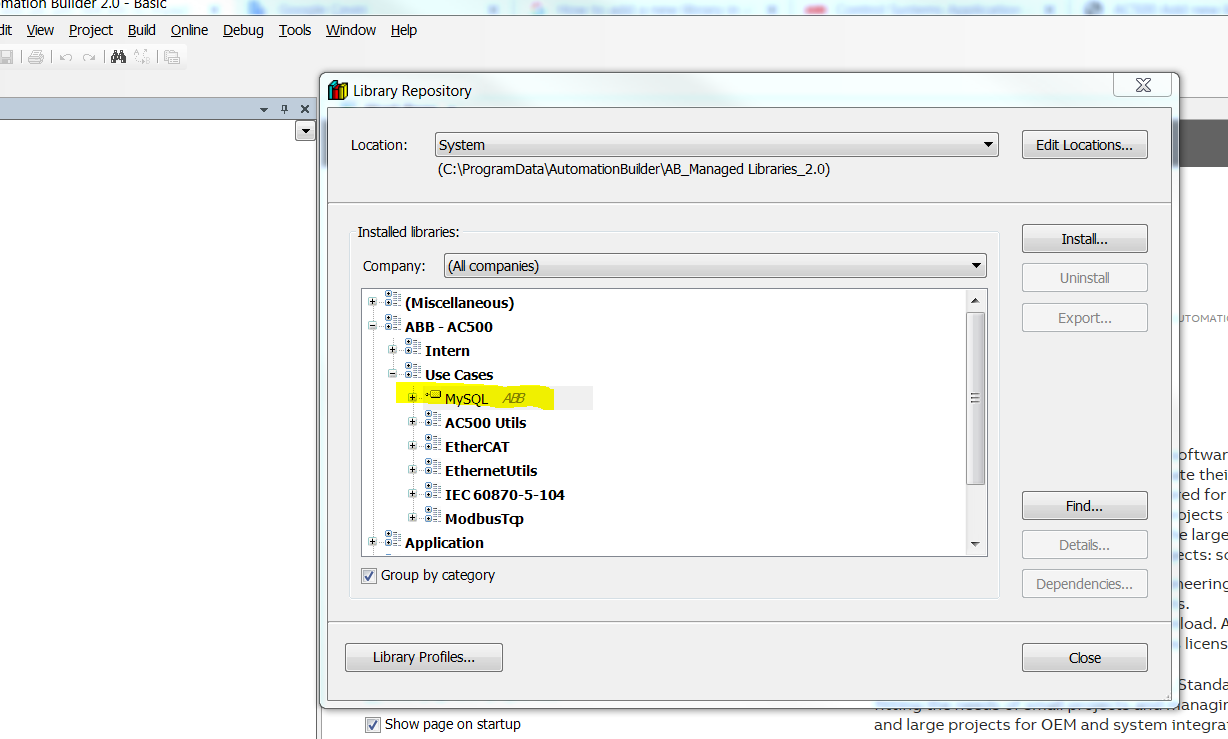Open the View menu

pyautogui.click(x=40, y=30)
